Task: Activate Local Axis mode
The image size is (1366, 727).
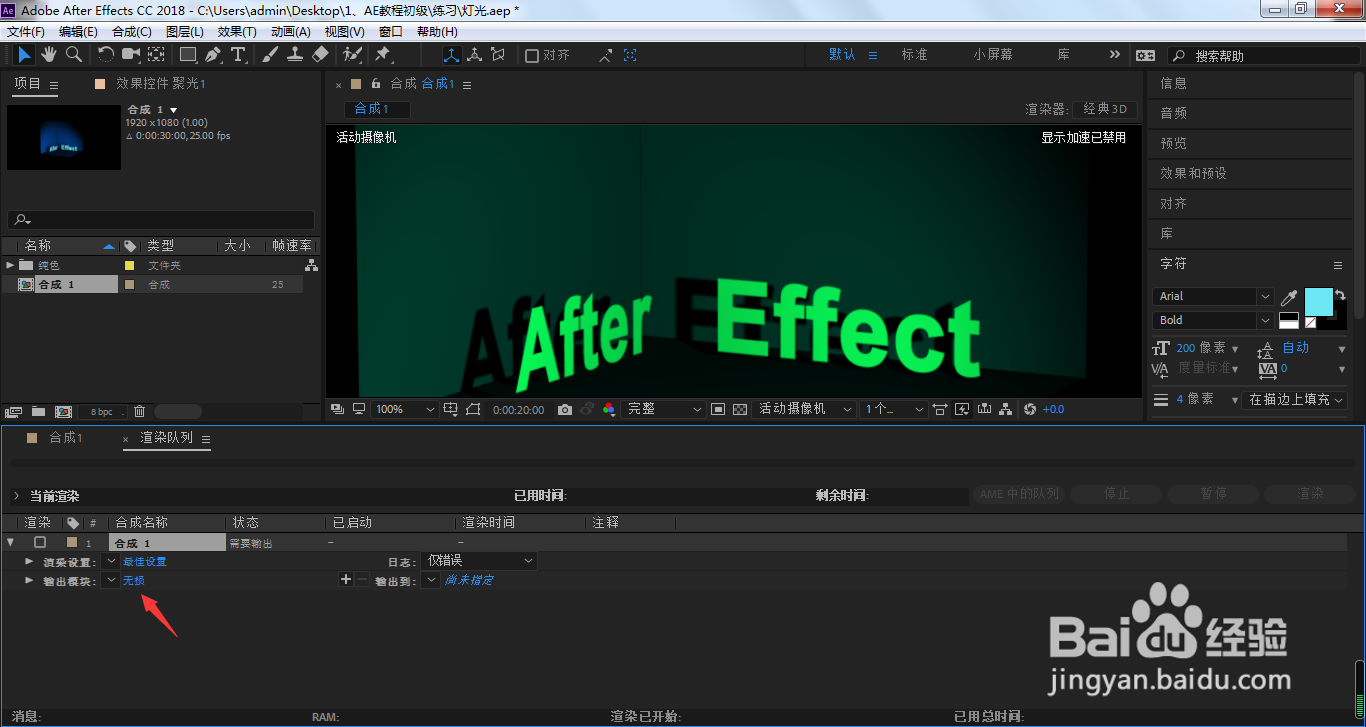Action: click(451, 55)
